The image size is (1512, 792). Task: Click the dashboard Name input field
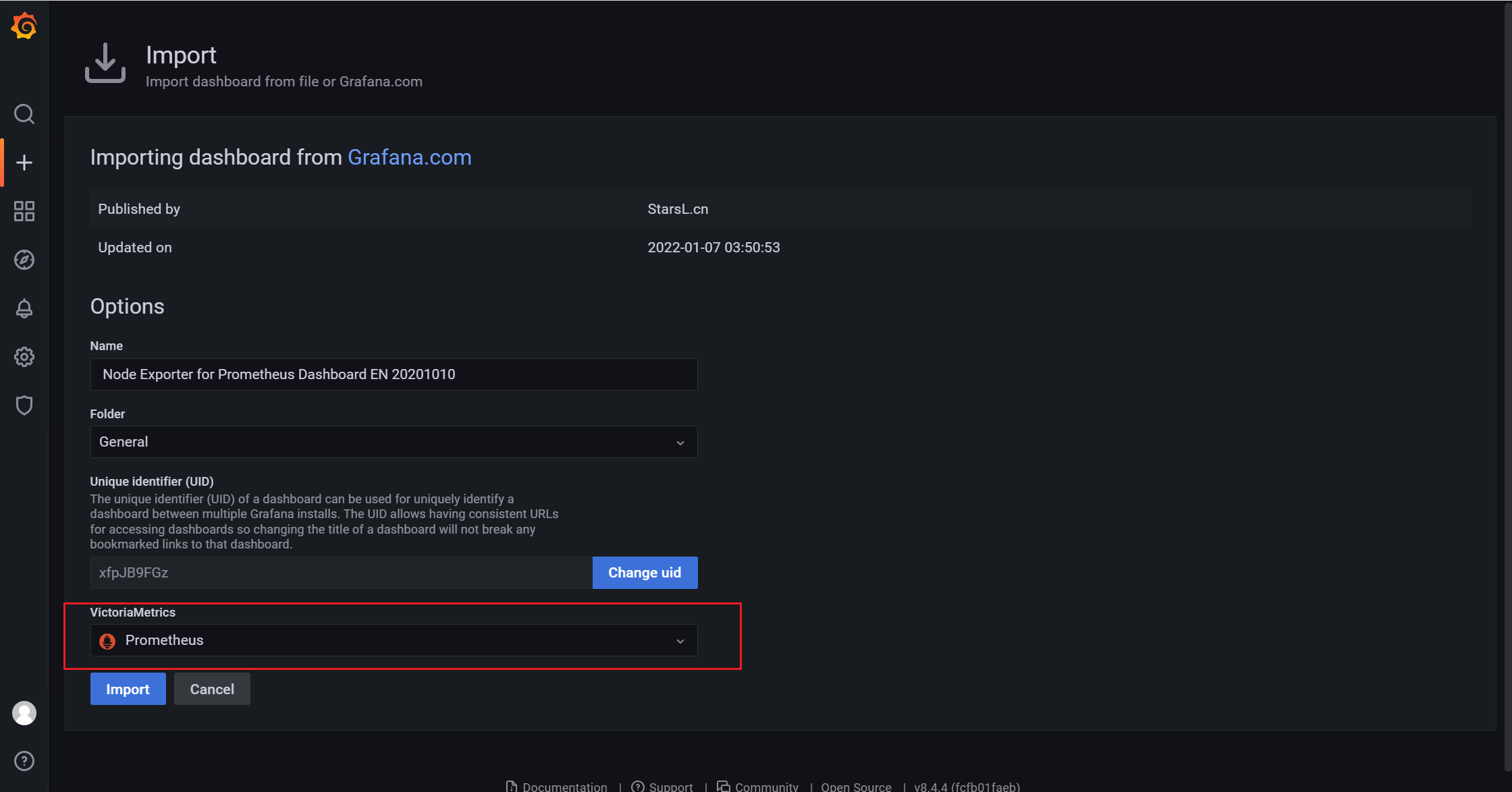pos(393,374)
